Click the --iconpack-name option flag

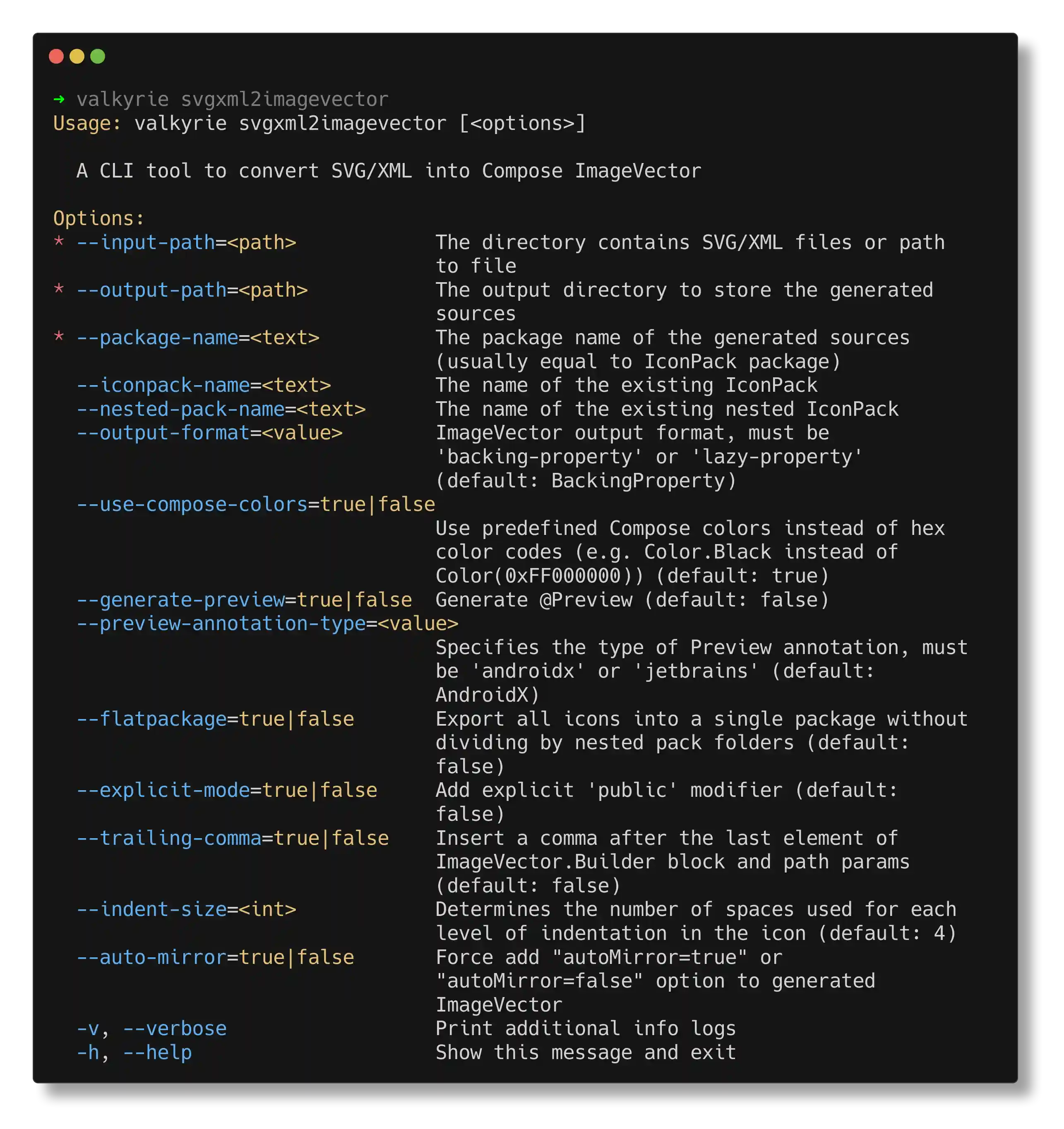coord(163,385)
